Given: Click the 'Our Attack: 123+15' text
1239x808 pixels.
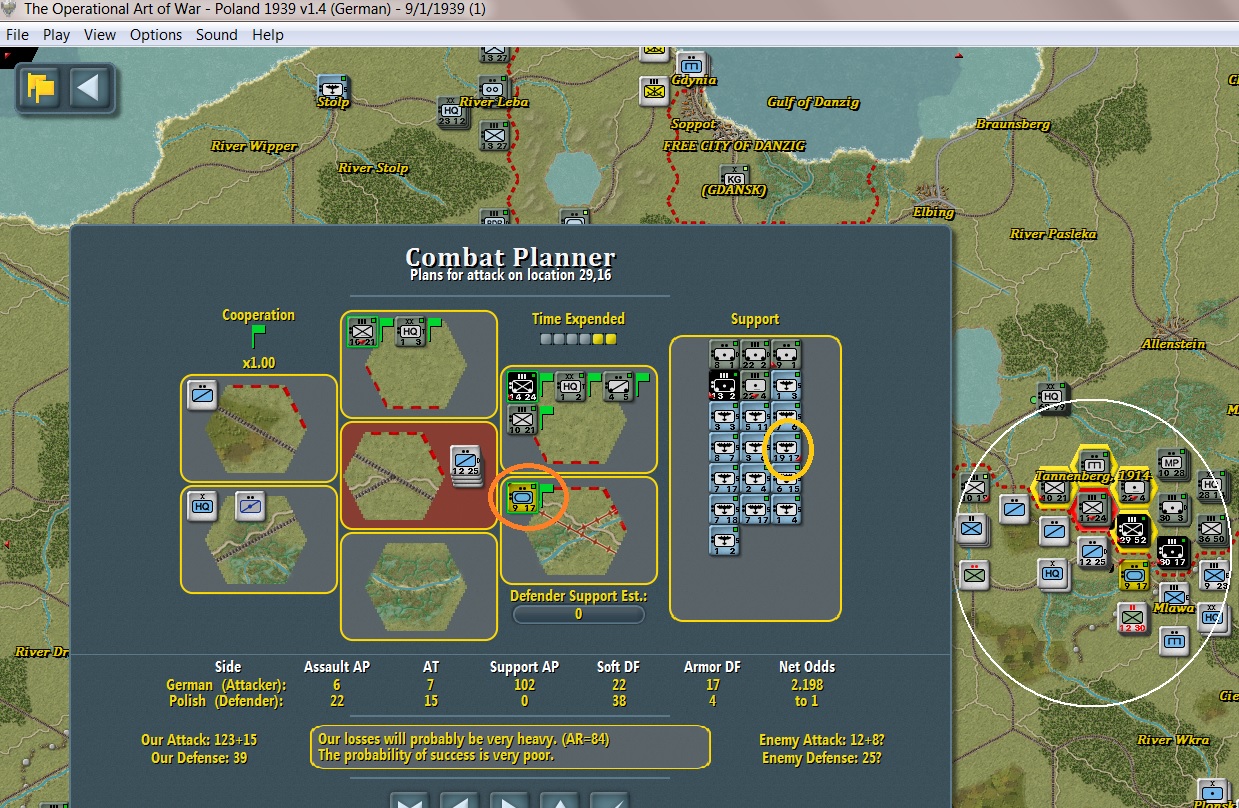Looking at the screenshot, I should point(198,740).
